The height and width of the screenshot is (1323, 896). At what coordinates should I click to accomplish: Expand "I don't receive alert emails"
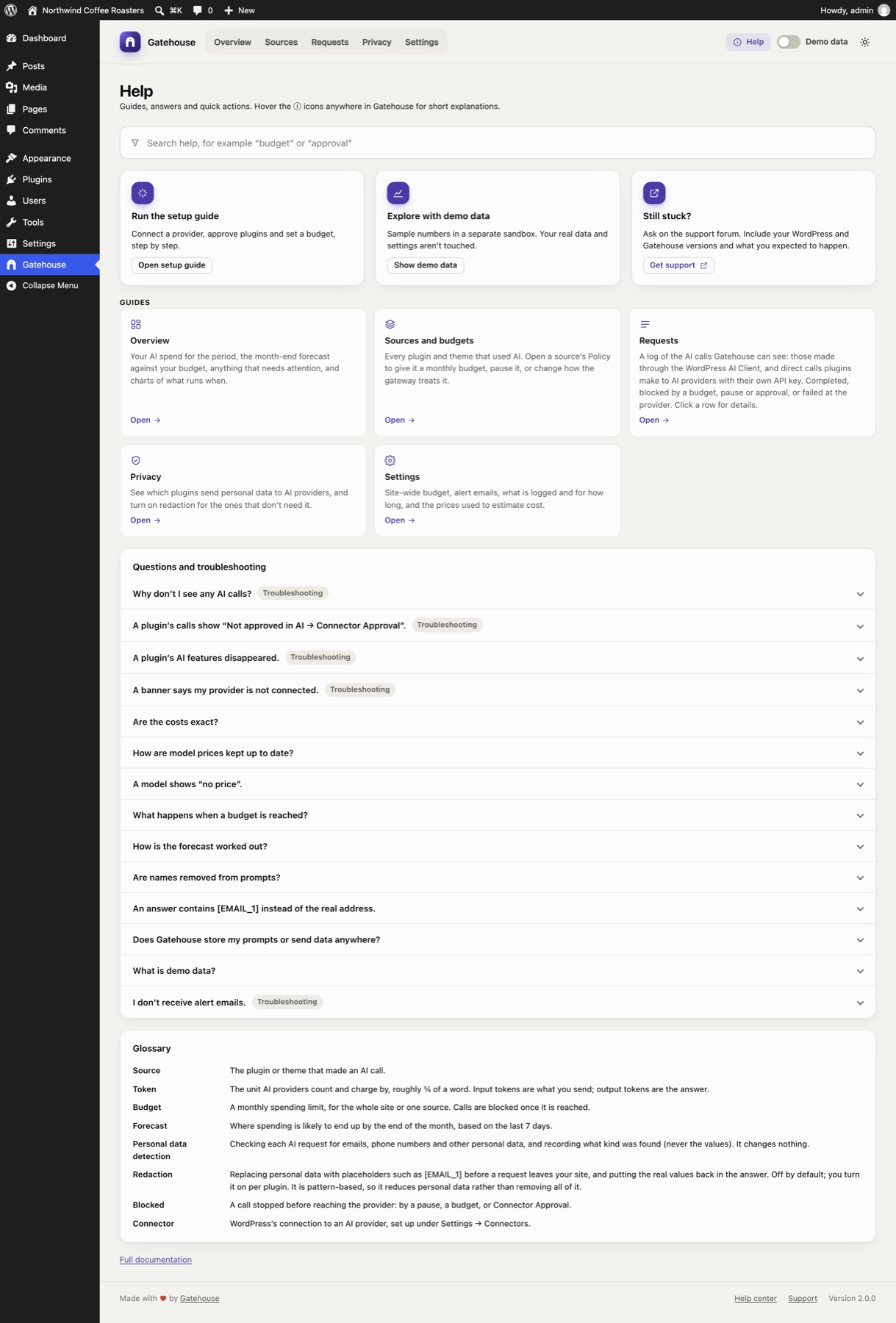click(x=498, y=1003)
